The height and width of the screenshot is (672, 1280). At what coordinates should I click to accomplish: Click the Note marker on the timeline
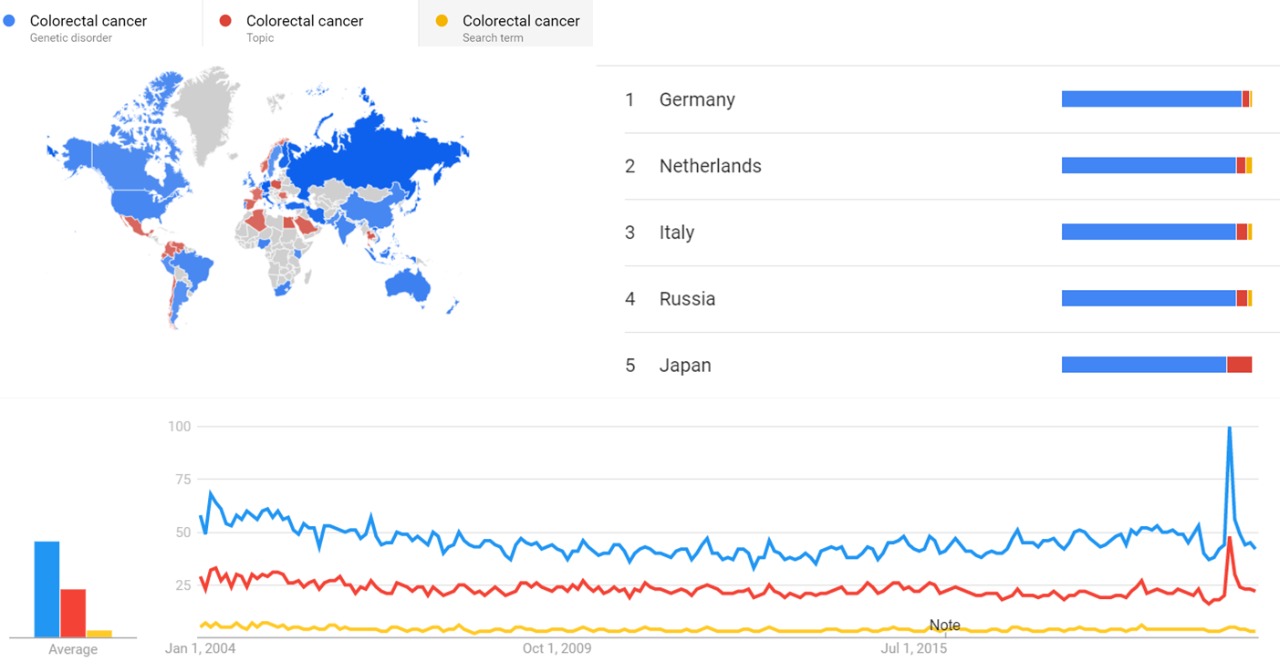944,625
